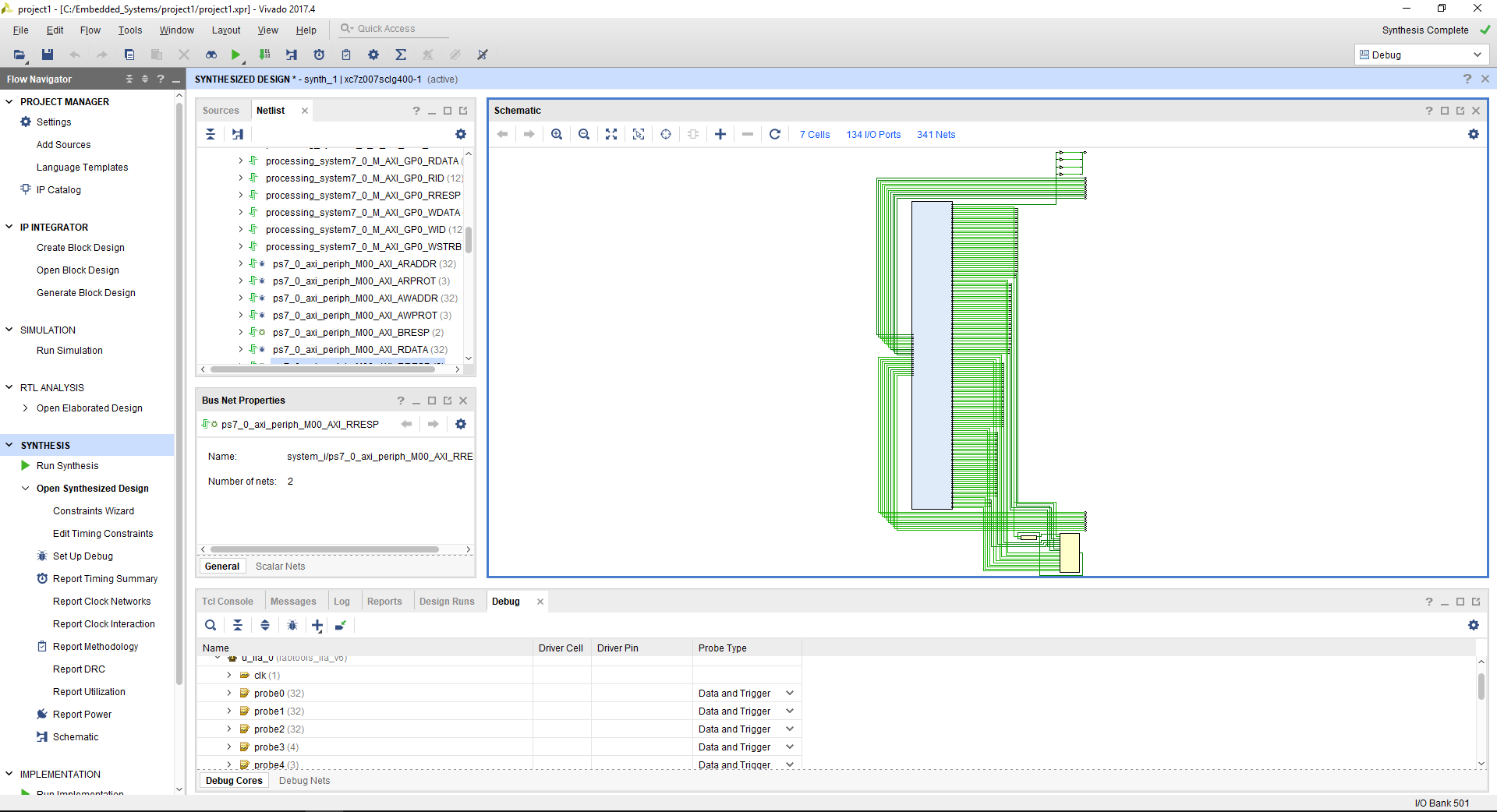1497x812 pixels.
Task: Open the Tools menu
Action: (130, 30)
